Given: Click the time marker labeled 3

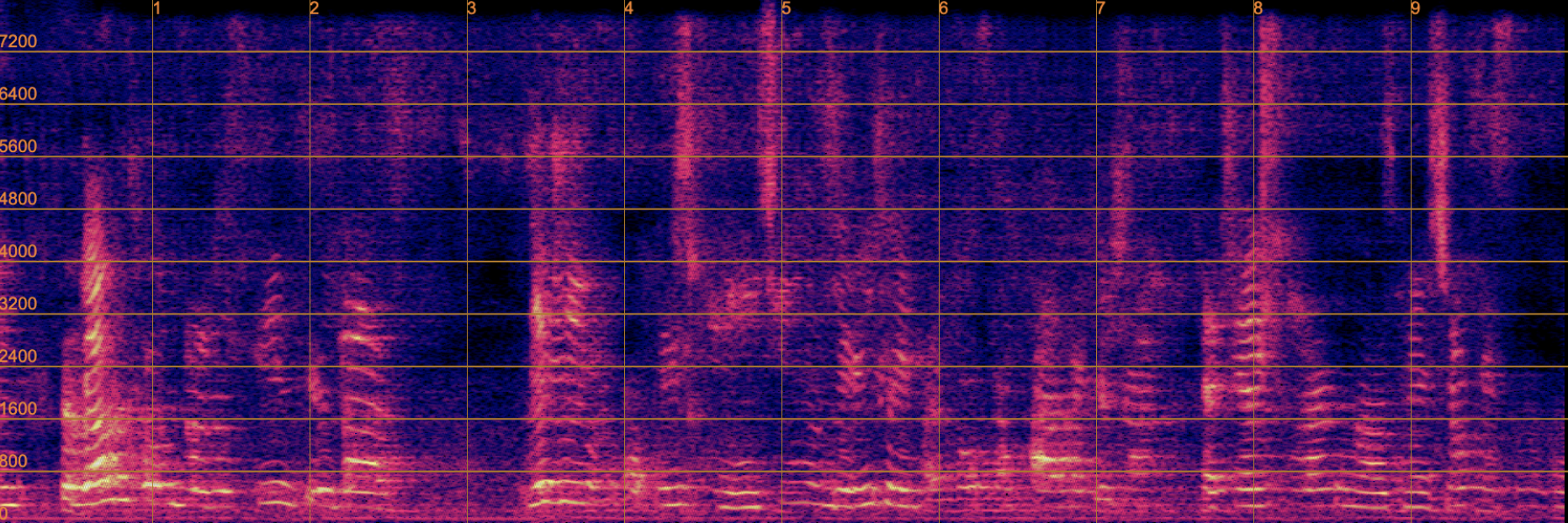Looking at the screenshot, I should click(x=472, y=8).
